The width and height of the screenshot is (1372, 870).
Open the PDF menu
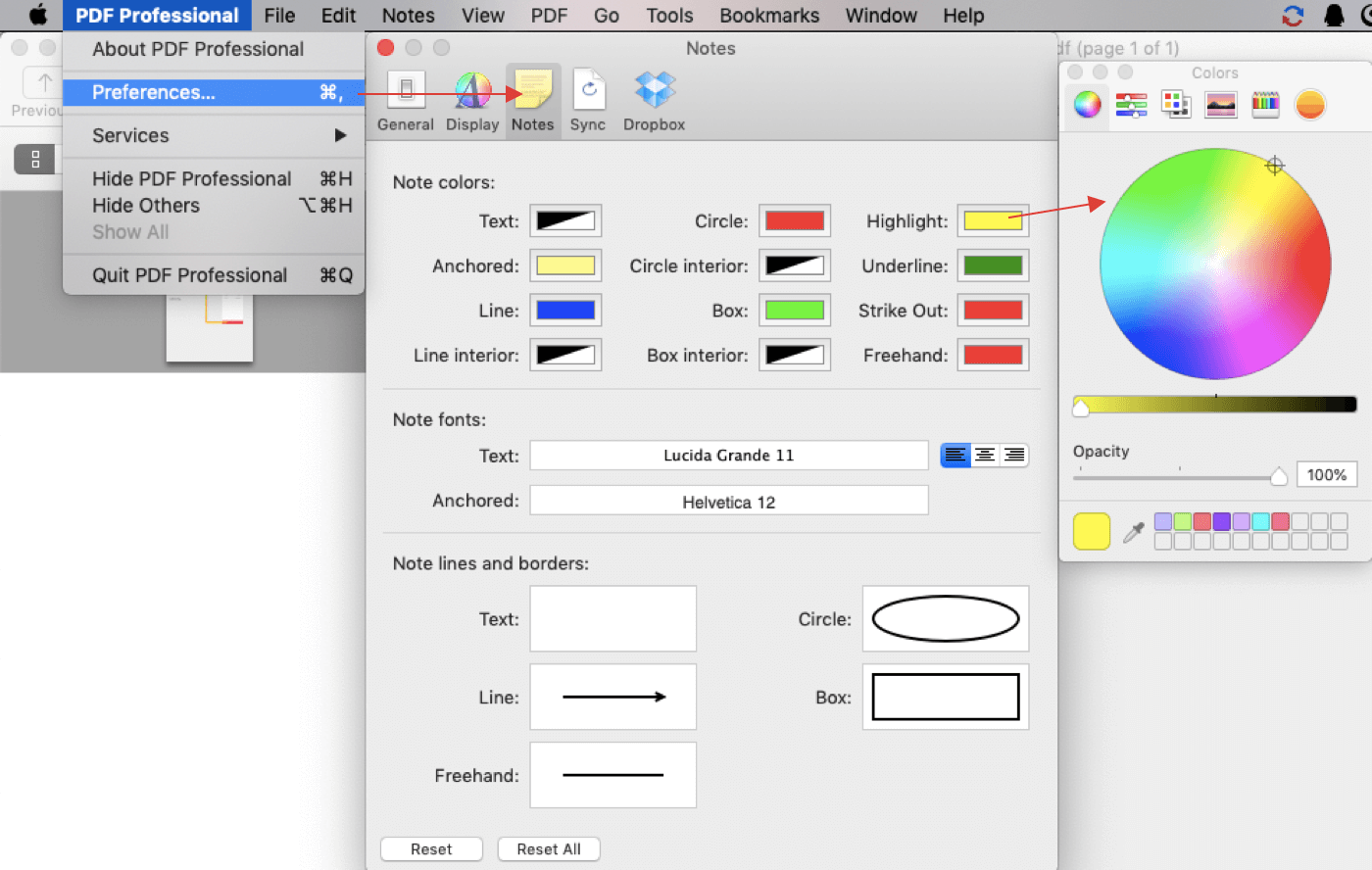point(549,15)
